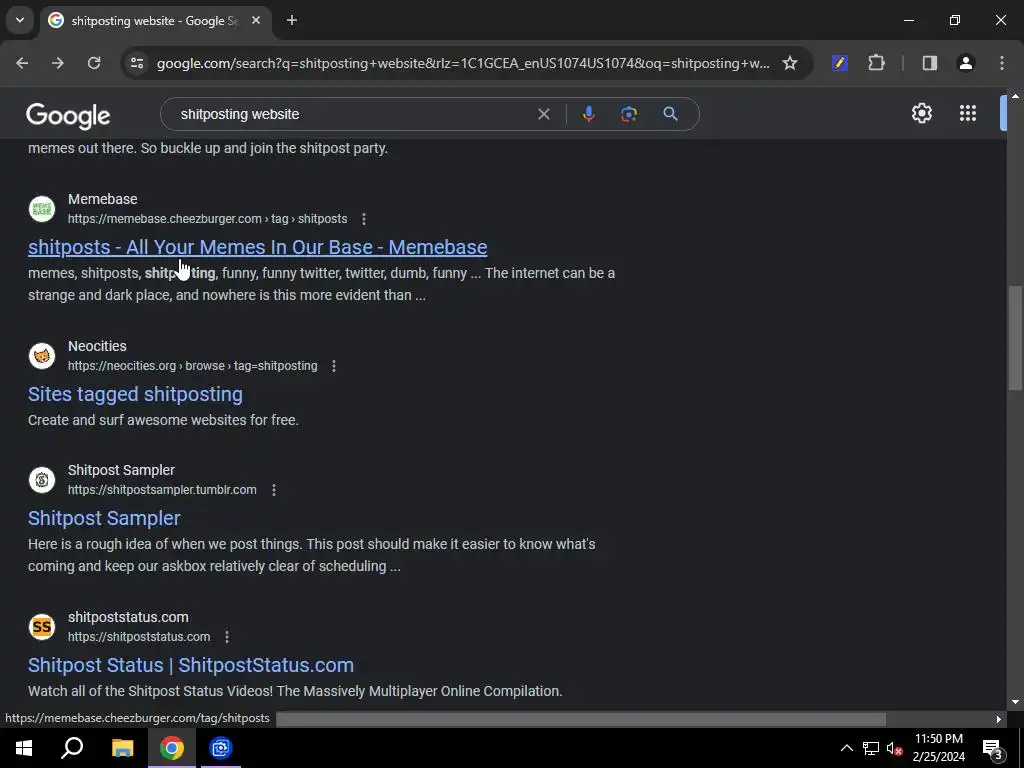Switch to Chrome in the taskbar
Viewport: 1024px width, 768px height.
click(x=172, y=748)
